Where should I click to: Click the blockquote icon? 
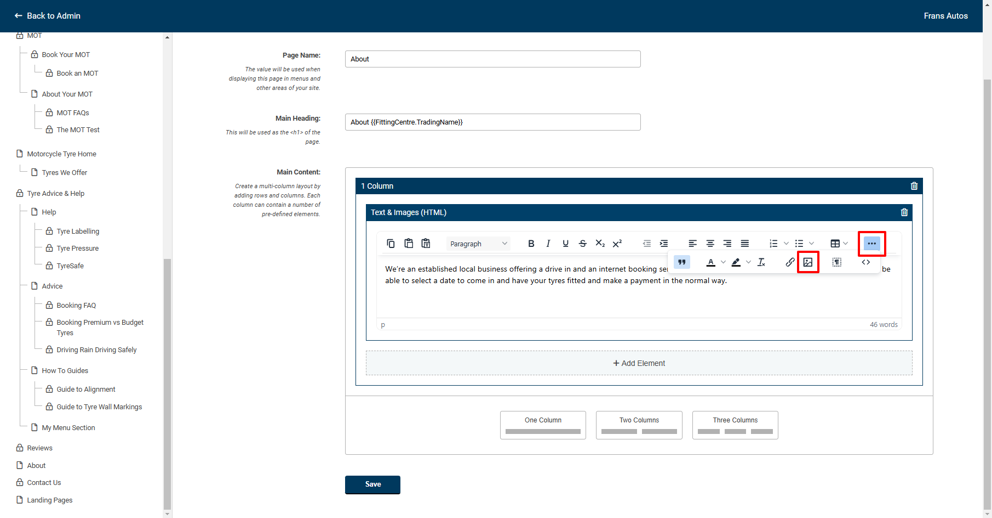[x=682, y=262]
